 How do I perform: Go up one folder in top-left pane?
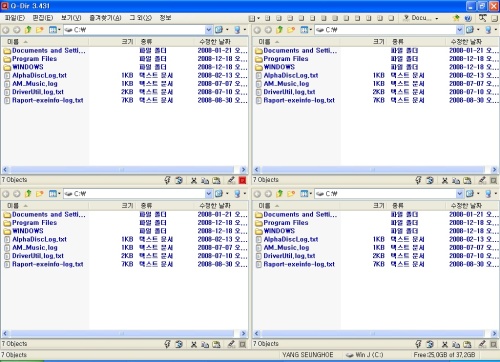28,30
